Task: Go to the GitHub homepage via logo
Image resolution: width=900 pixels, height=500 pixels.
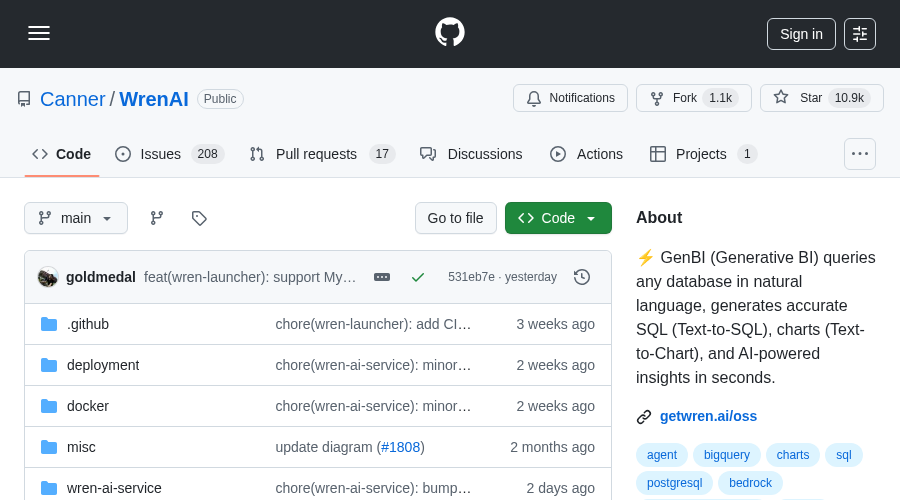Action: point(450,32)
